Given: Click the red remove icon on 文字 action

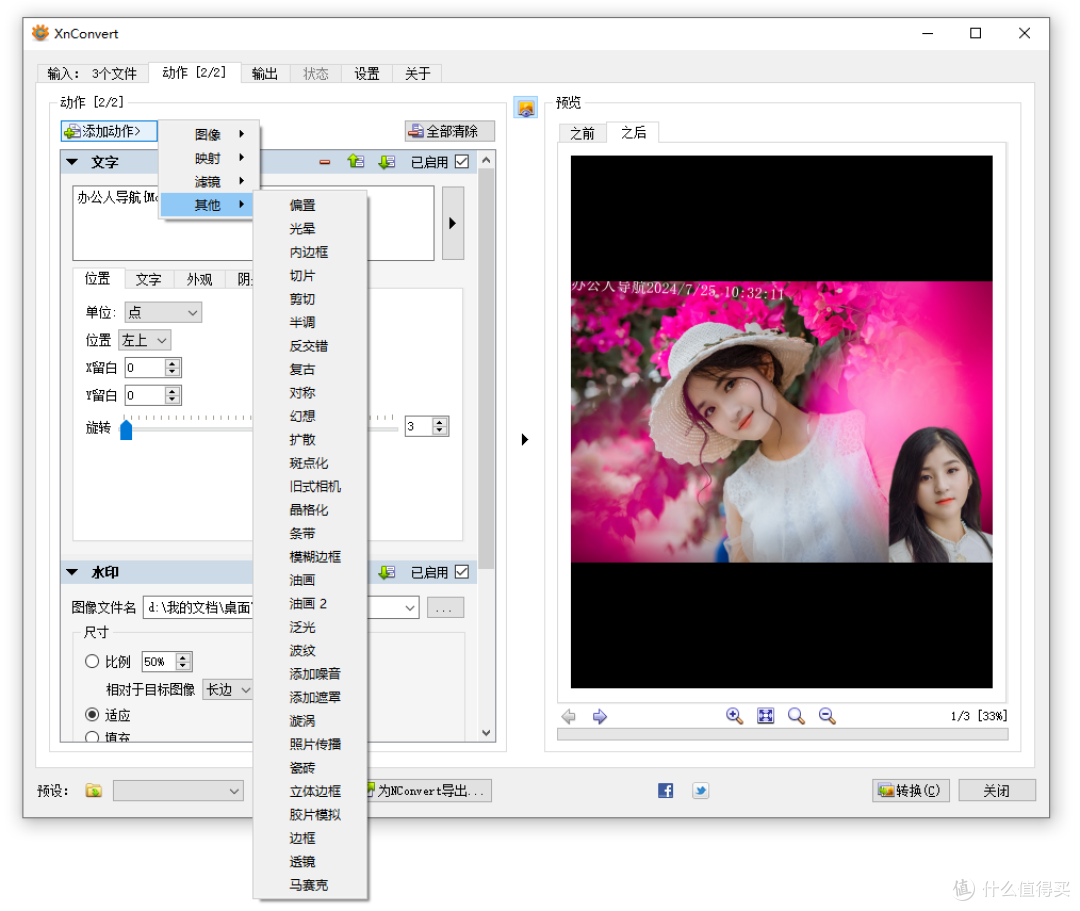Looking at the screenshot, I should click(x=324, y=163).
